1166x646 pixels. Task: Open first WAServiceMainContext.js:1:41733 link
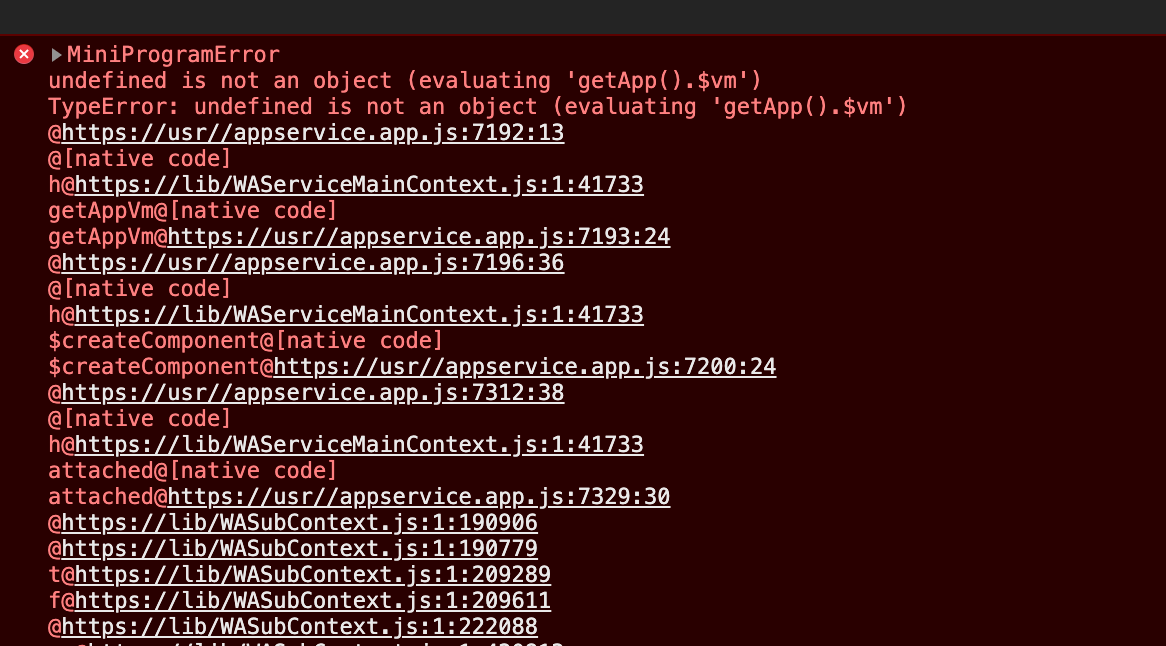(x=359, y=184)
